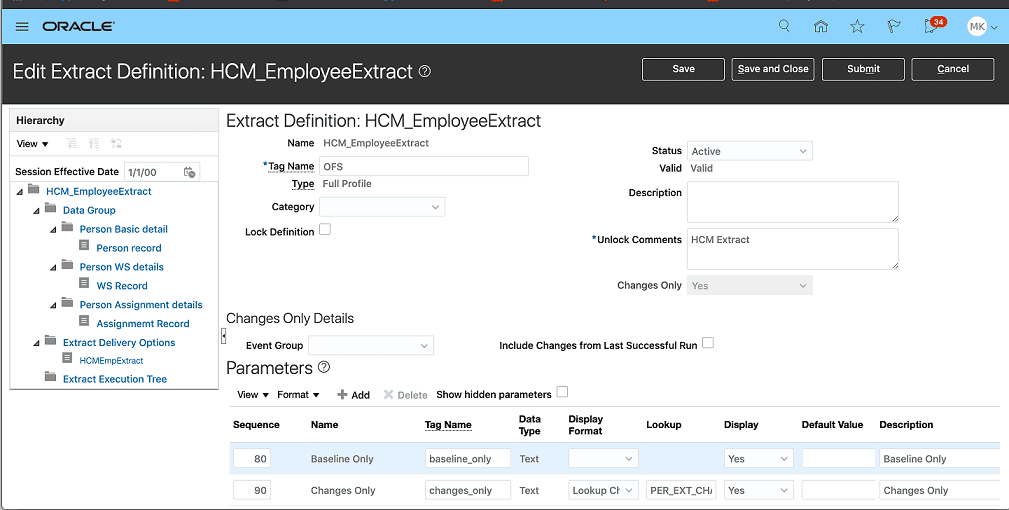Click the baseline_only tag name field
The image size is (1009, 510).
[x=468, y=459]
